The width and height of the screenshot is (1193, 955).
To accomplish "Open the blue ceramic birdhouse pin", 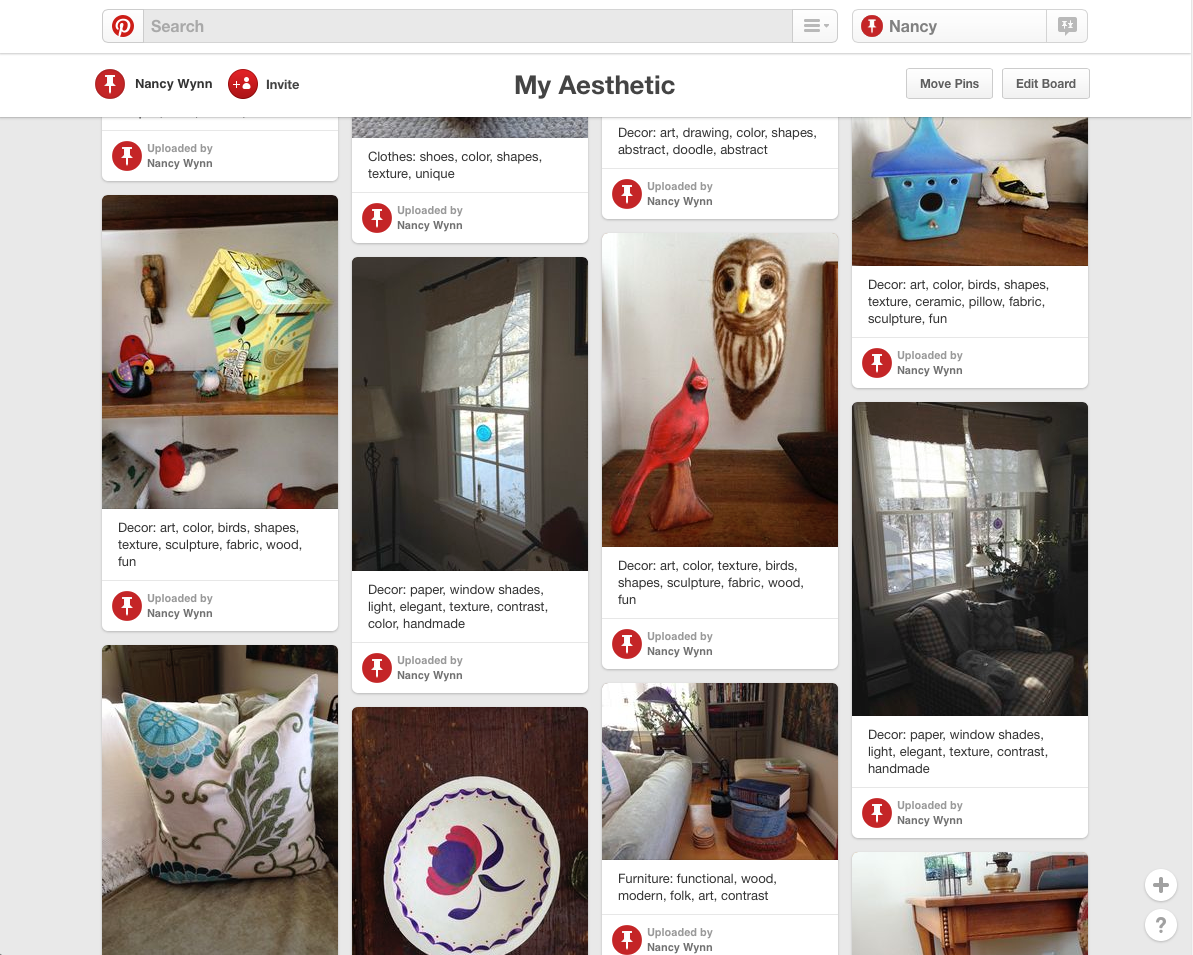I will 969,191.
